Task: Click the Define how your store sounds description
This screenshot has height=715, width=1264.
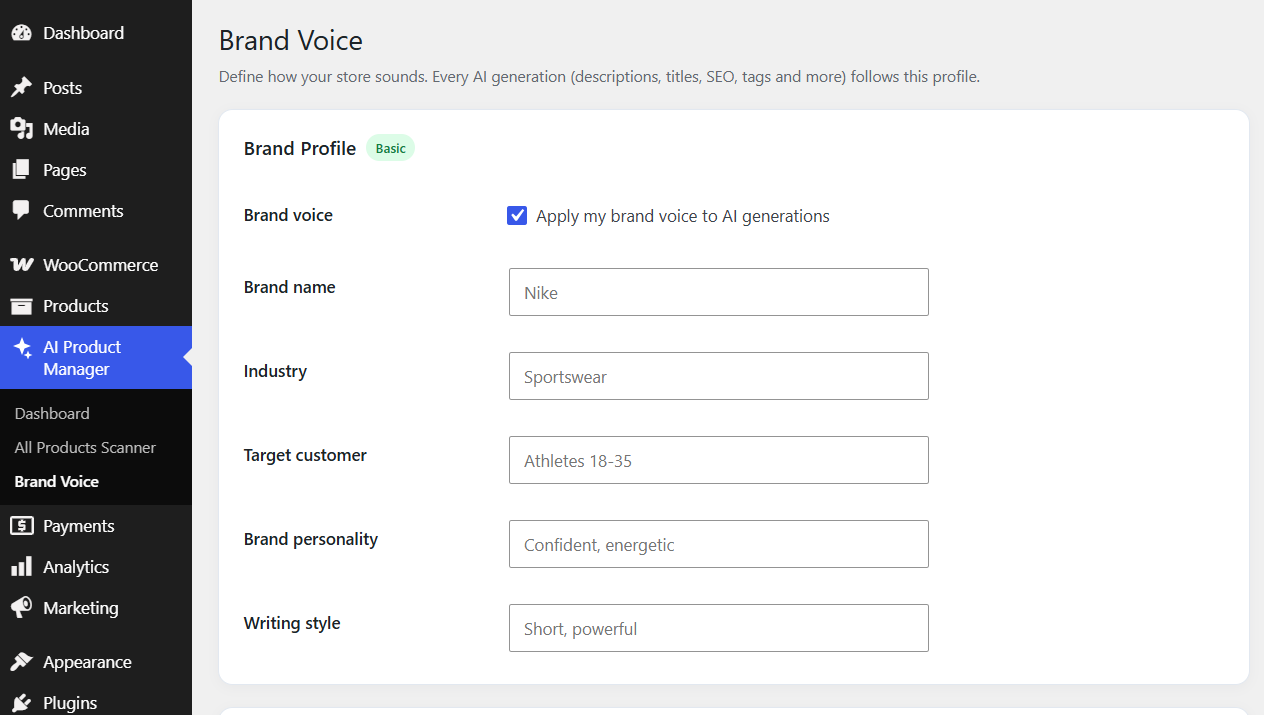Action: [x=599, y=77]
